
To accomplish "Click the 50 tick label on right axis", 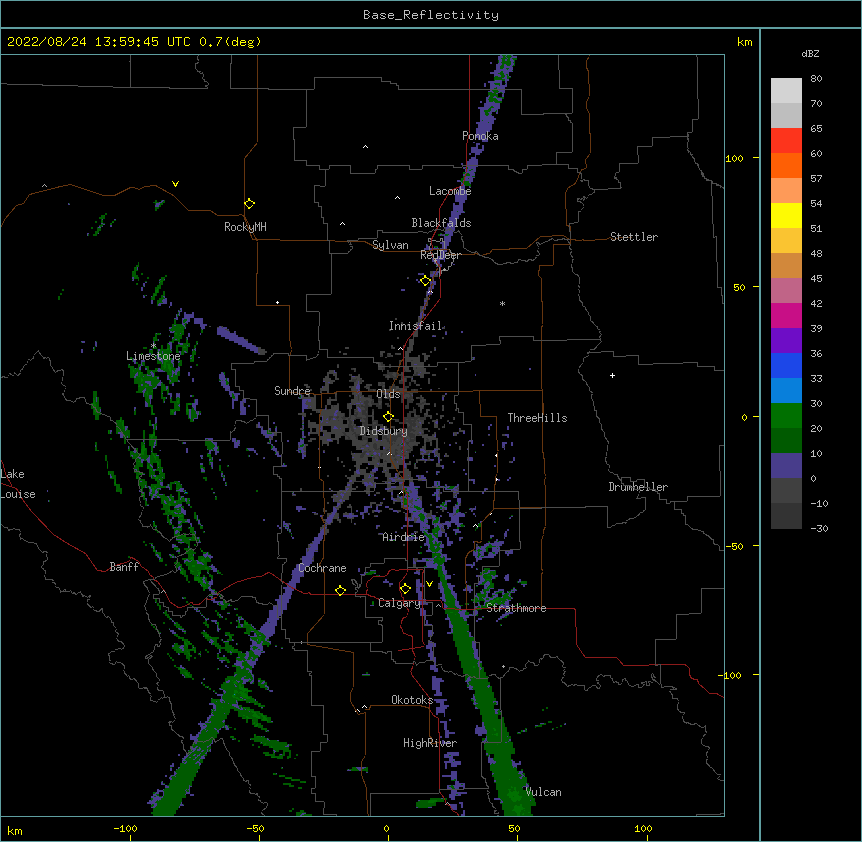I will 739,287.
